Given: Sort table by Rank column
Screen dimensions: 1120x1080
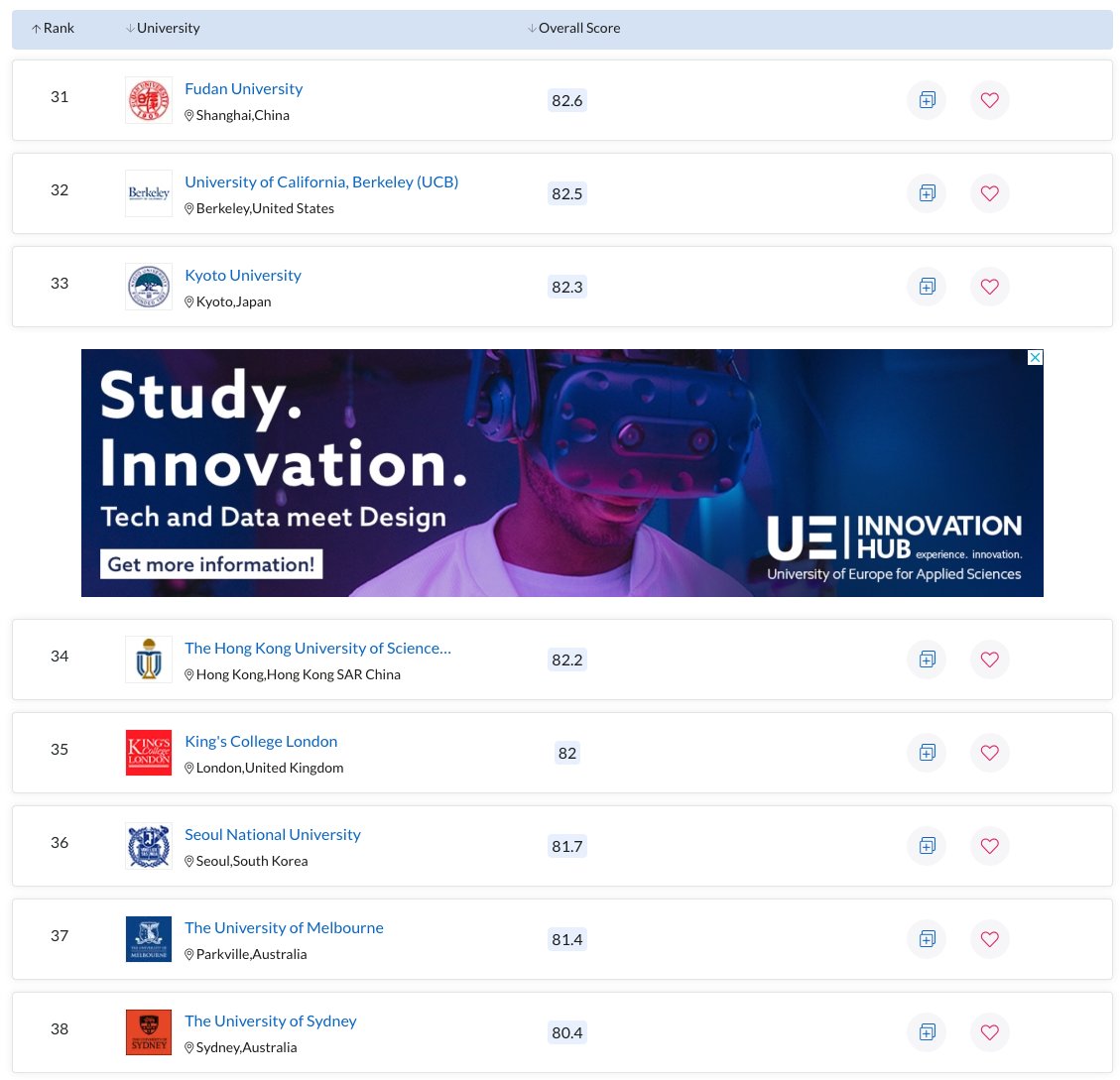Looking at the screenshot, I should pos(53,28).
